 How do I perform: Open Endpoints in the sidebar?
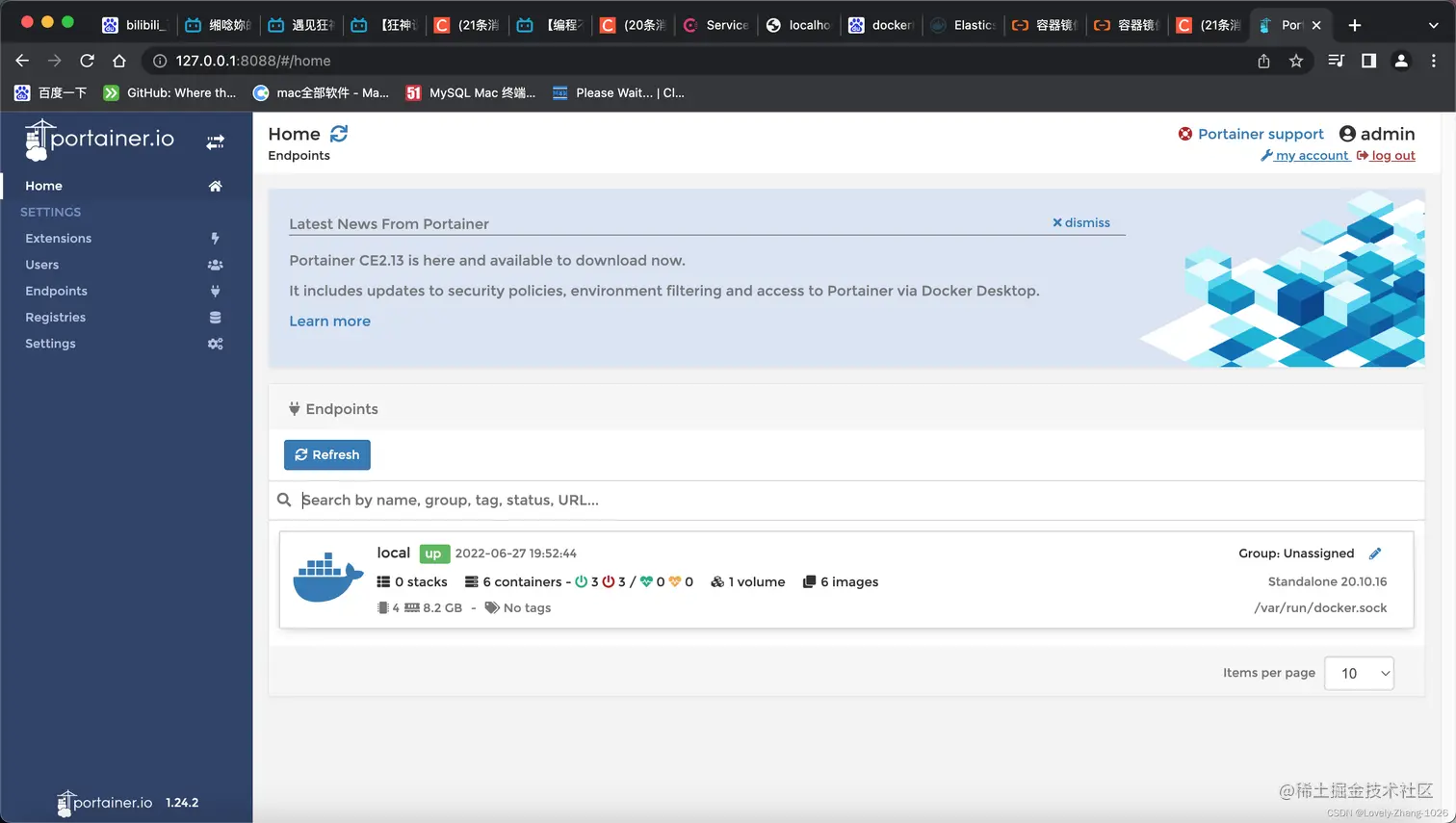click(56, 291)
